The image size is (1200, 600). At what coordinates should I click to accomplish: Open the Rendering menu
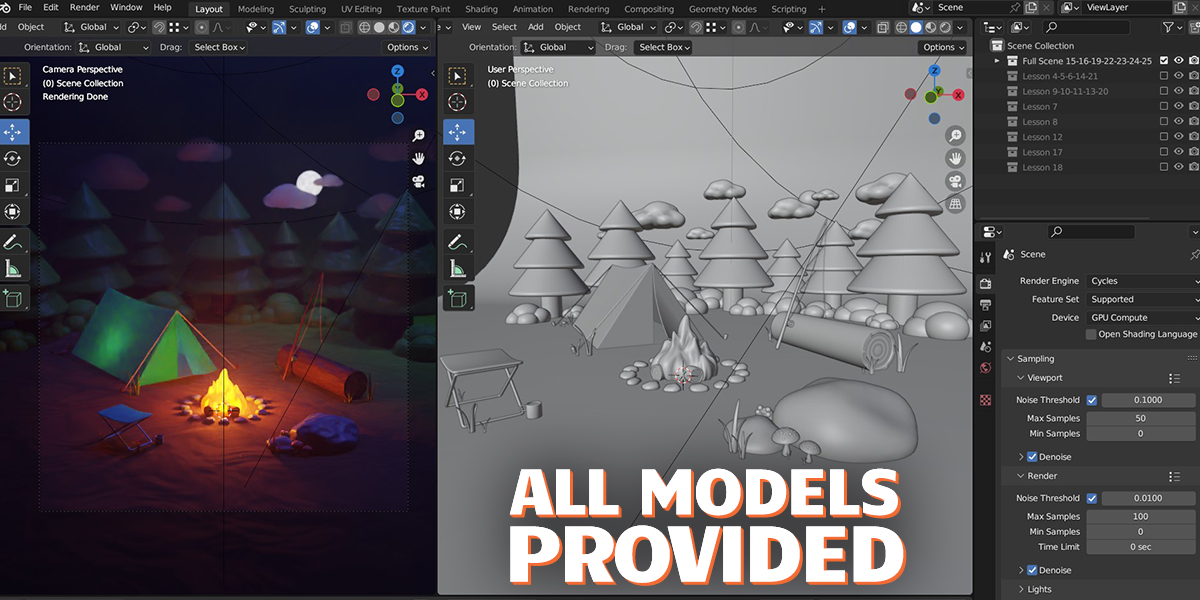pos(588,8)
